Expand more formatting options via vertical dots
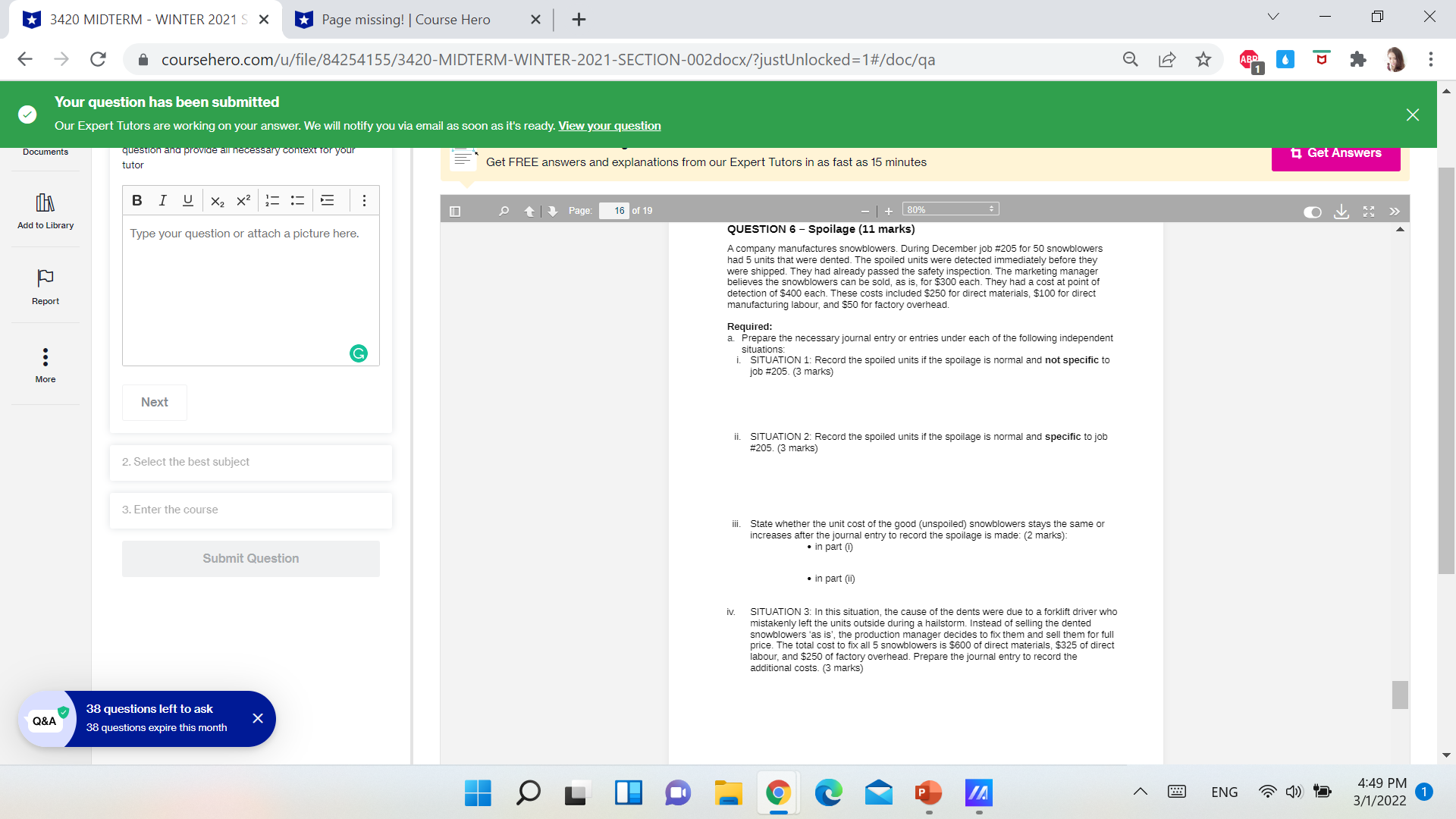 pos(364,200)
